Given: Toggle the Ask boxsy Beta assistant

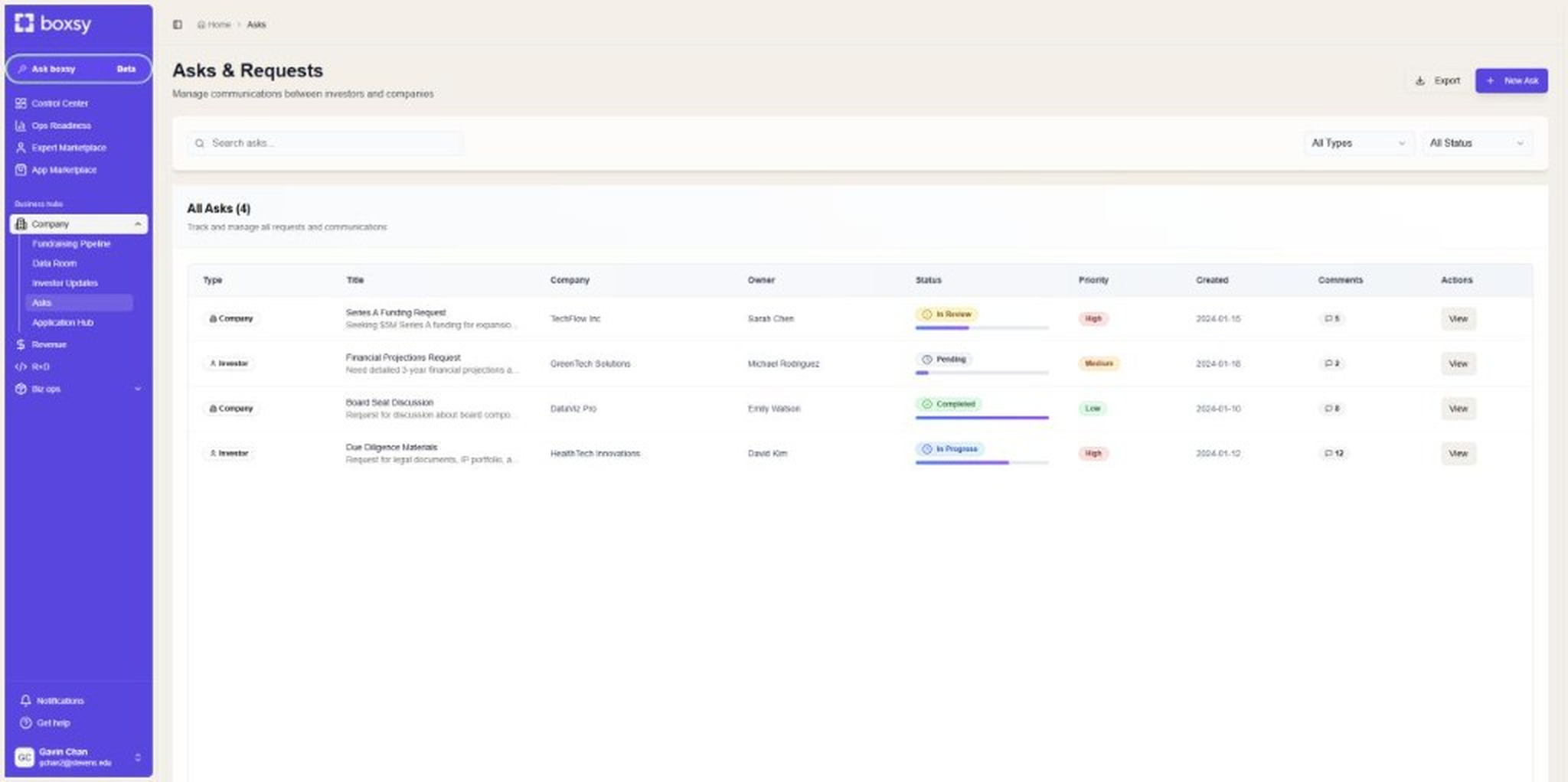Looking at the screenshot, I should (78, 69).
